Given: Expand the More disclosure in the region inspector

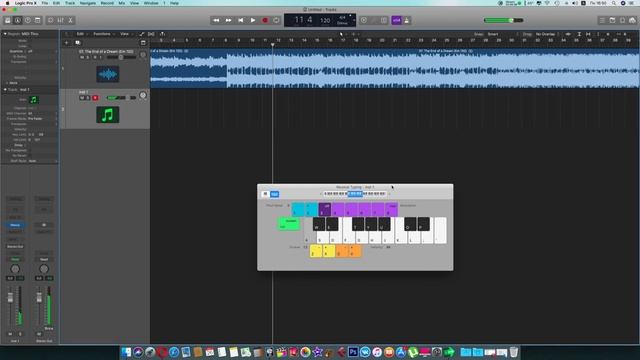Looking at the screenshot, I should (7, 83).
